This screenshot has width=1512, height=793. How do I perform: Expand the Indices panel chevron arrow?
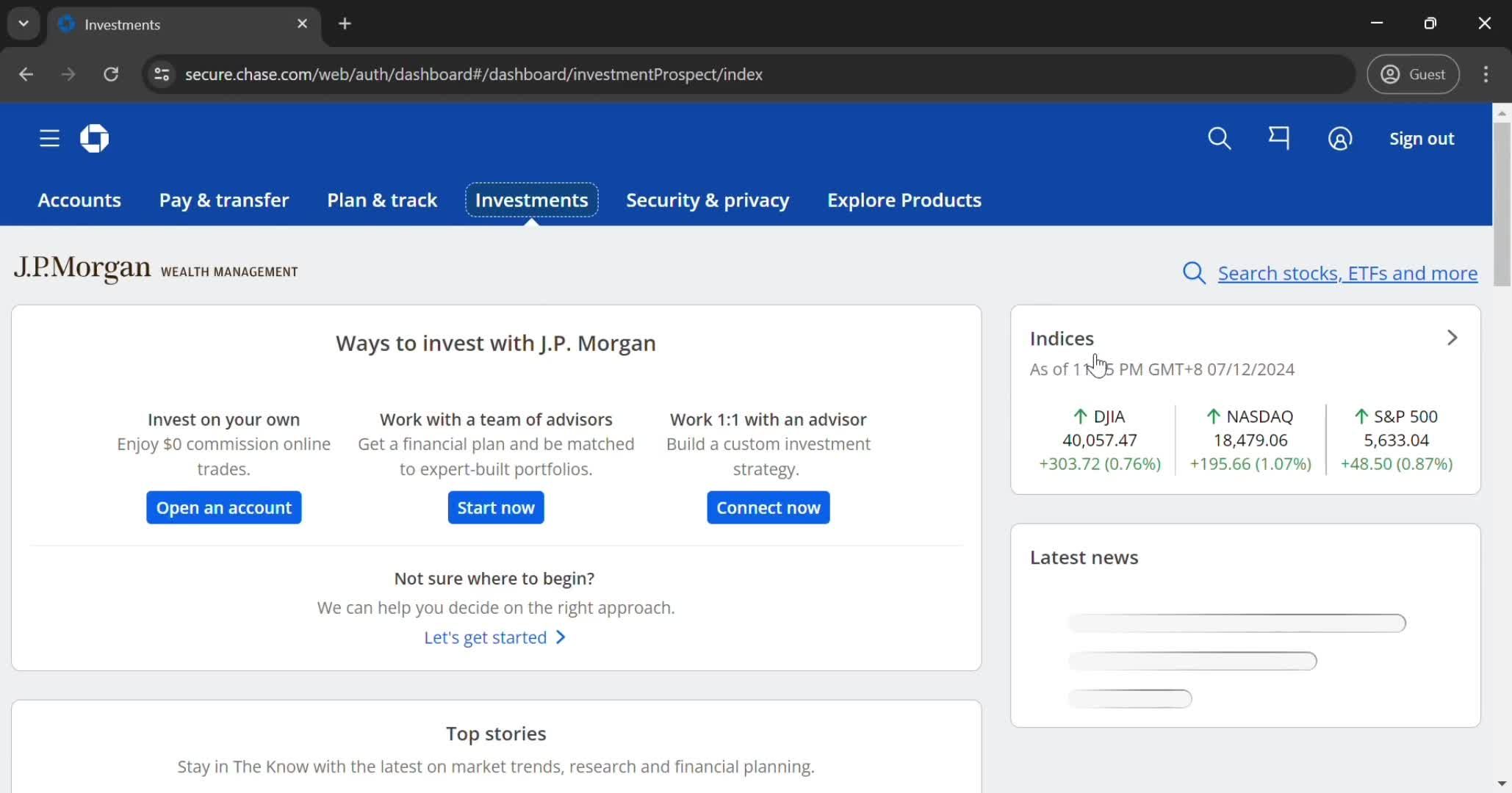coord(1451,337)
